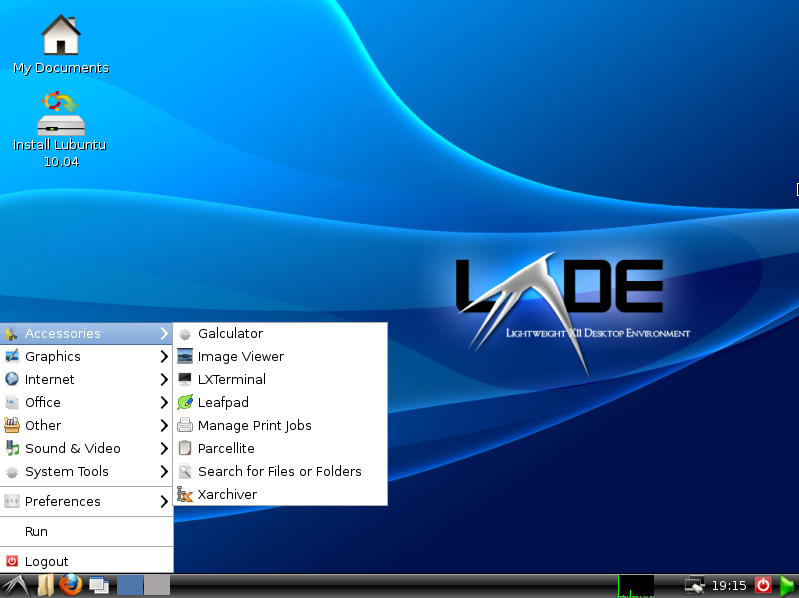Switch to the second gray workspace pager
799x598 pixels.
coord(157,585)
